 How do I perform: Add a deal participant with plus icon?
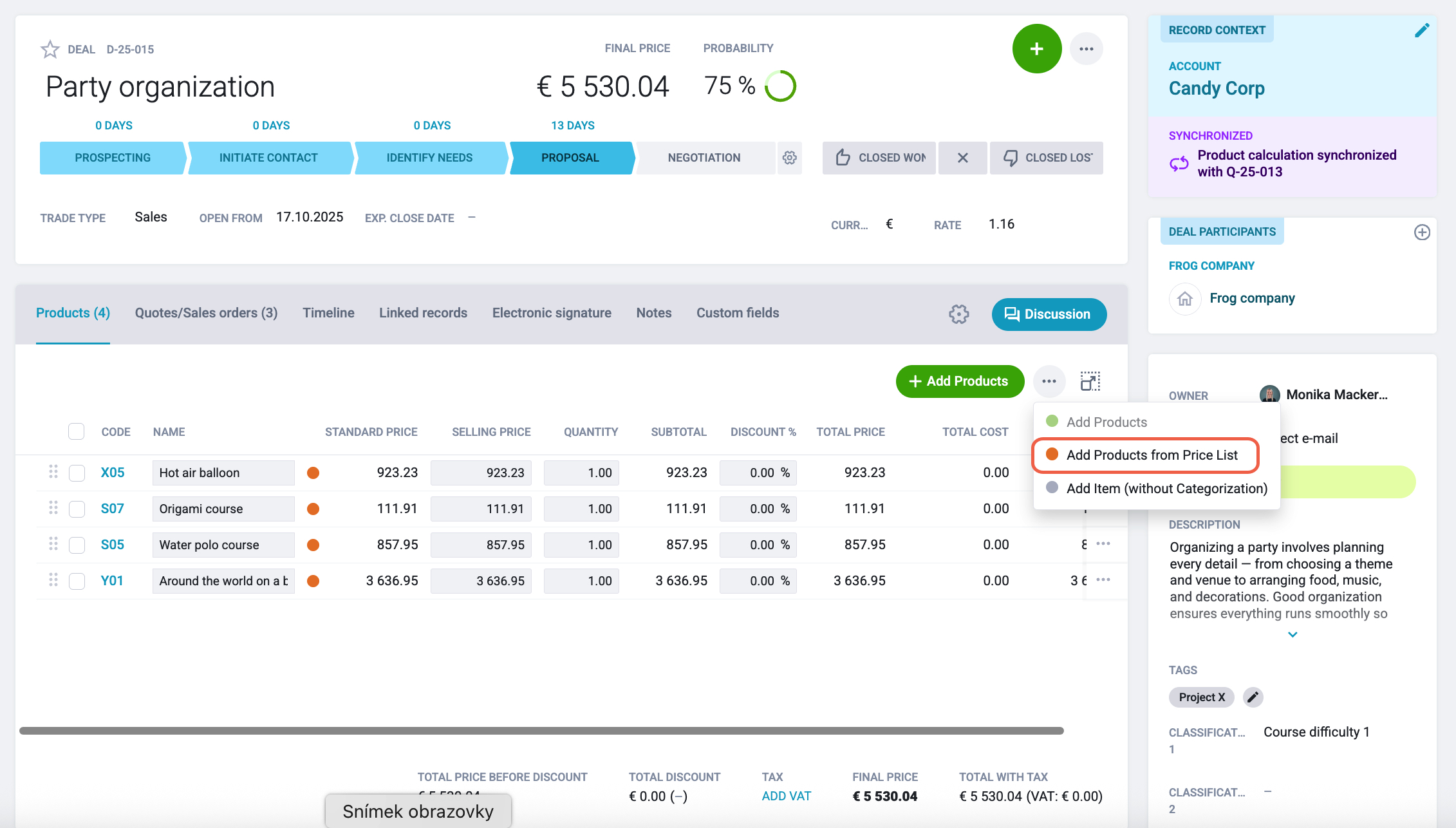pos(1422,232)
